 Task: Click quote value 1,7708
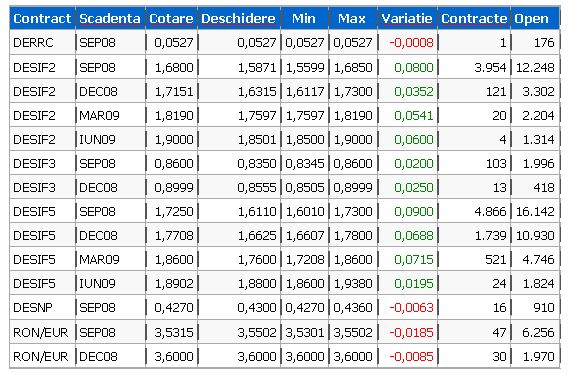pyautogui.click(x=174, y=235)
